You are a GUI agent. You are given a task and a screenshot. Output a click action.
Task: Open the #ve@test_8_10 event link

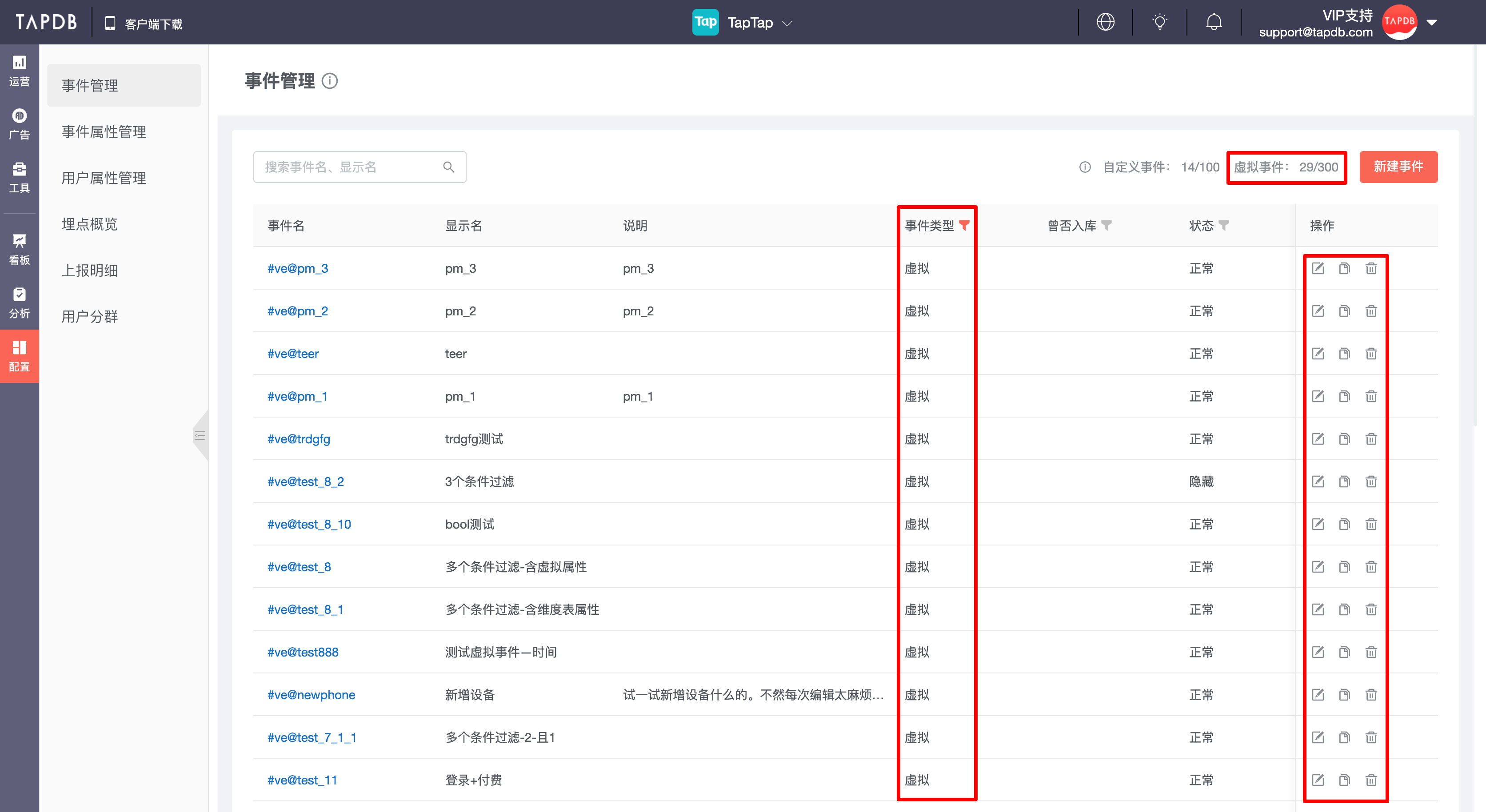tap(309, 524)
